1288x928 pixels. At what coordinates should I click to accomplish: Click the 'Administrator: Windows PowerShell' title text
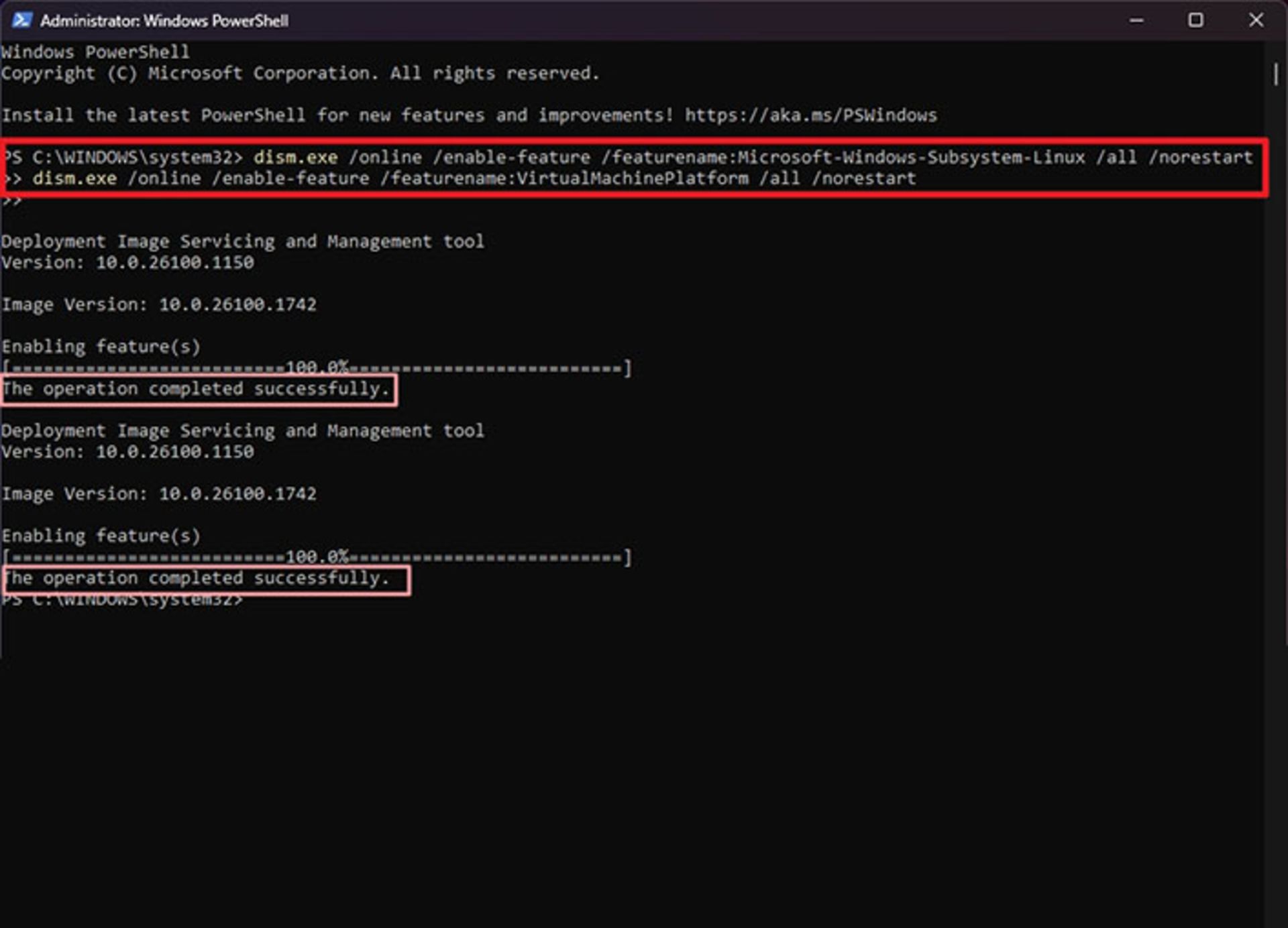click(164, 21)
